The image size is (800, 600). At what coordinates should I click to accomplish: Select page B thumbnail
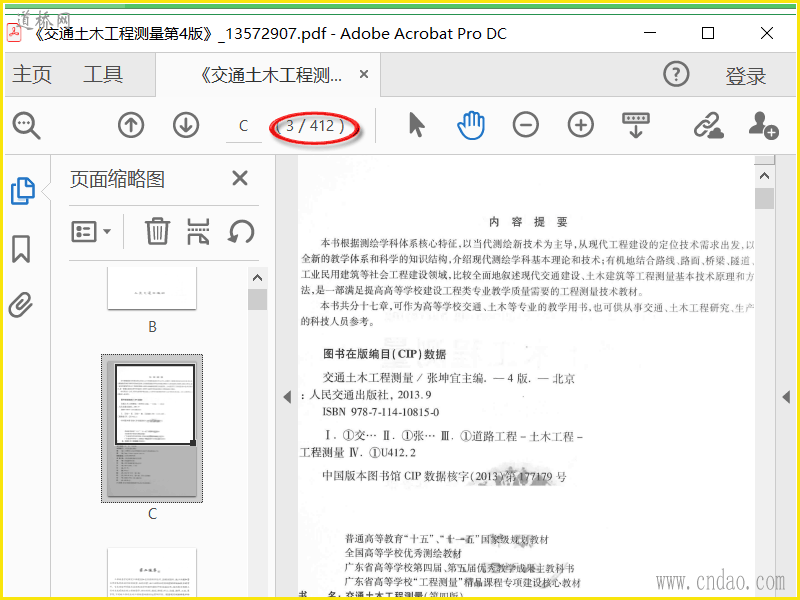tap(152, 288)
